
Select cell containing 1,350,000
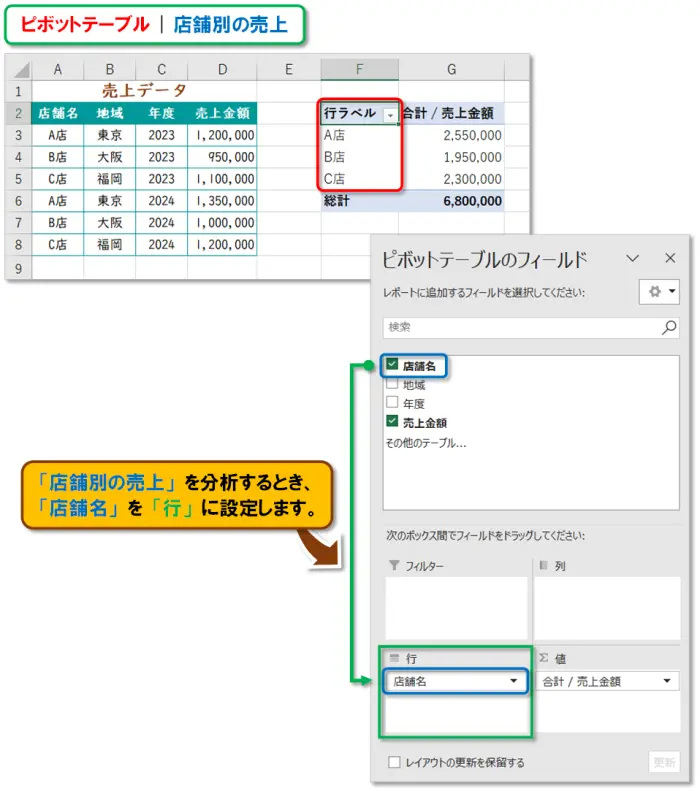coord(222,201)
